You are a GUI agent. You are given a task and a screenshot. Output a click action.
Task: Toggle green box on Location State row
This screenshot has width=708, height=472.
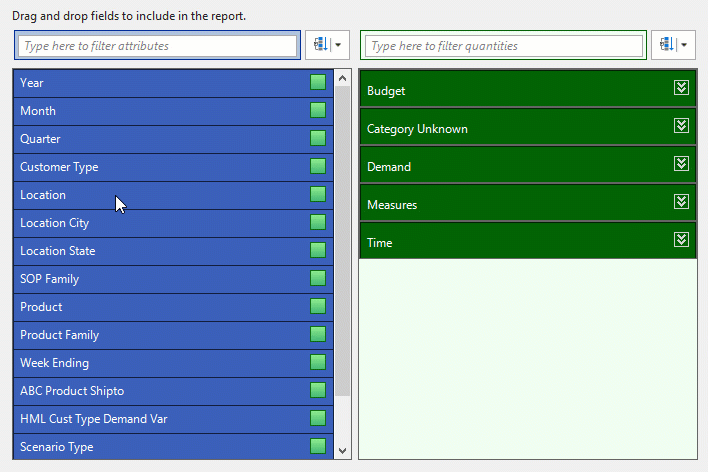pyautogui.click(x=318, y=250)
